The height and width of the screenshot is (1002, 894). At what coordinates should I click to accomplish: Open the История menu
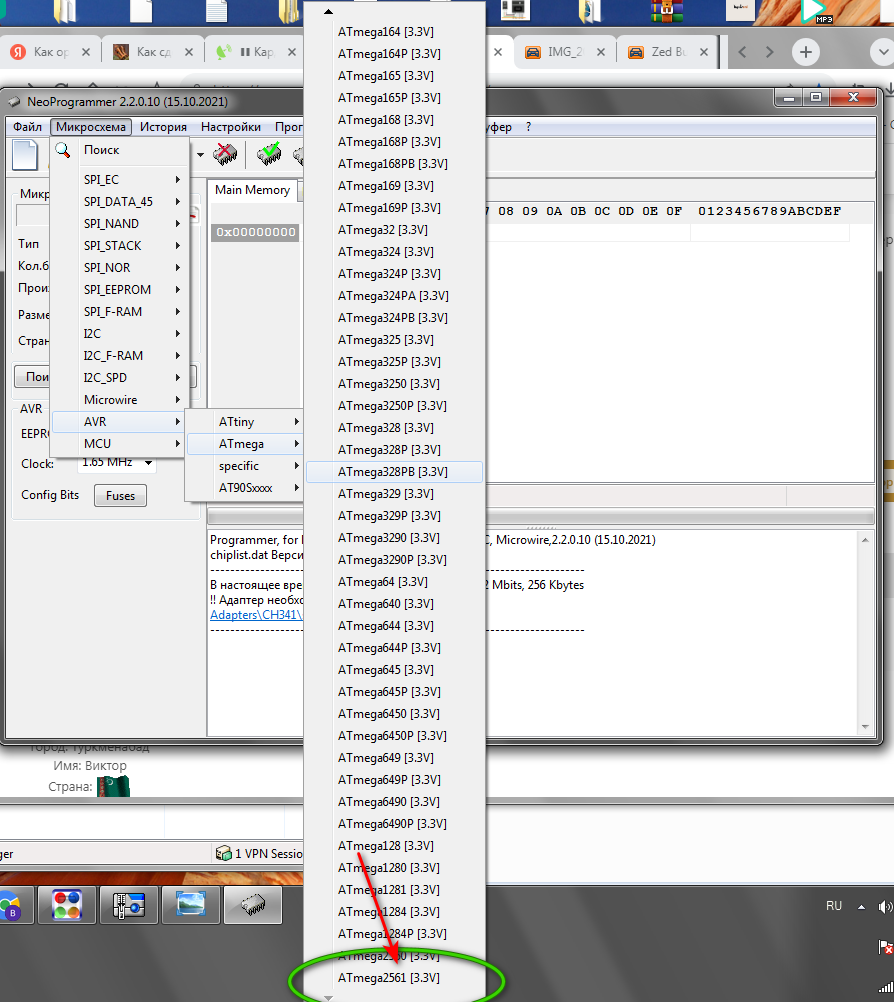pyautogui.click(x=164, y=127)
